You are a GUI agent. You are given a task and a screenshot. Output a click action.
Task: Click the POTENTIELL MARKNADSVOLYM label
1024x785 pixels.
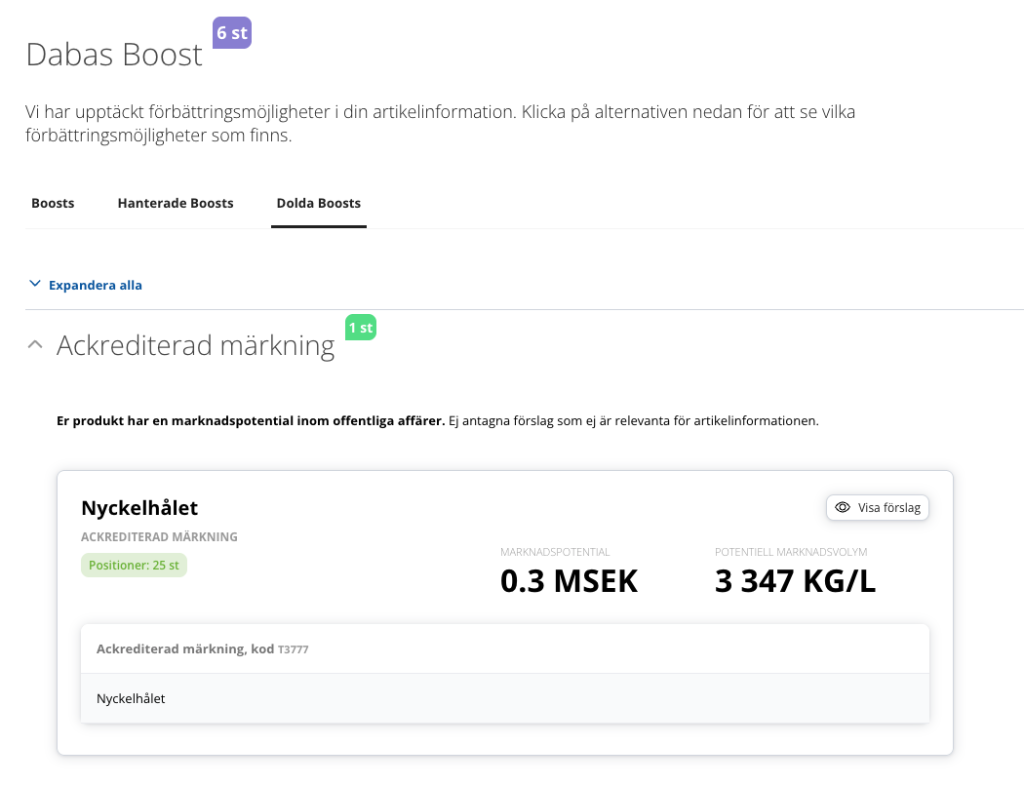tap(791, 553)
